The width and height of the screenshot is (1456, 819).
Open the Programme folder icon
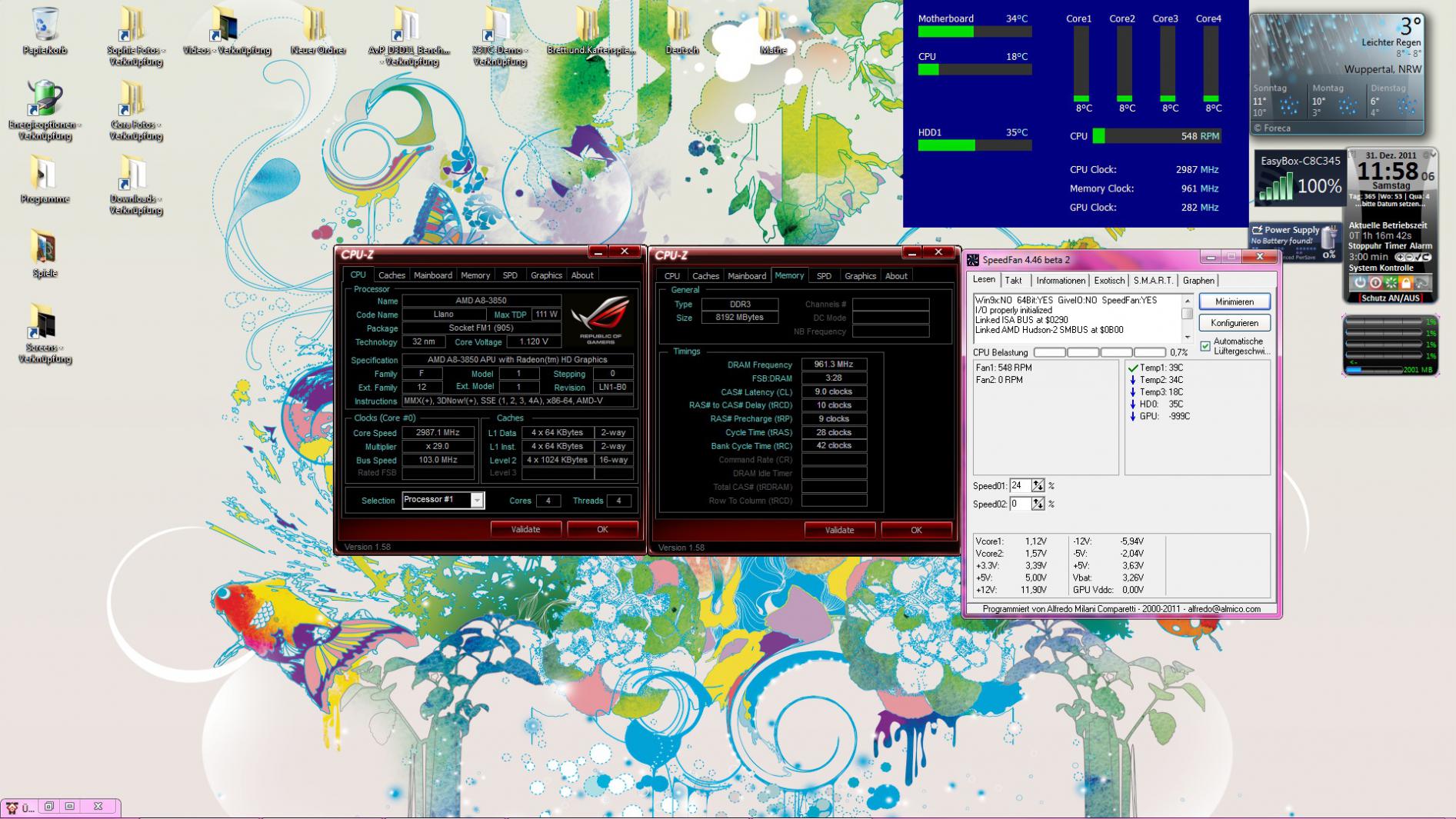(x=45, y=179)
